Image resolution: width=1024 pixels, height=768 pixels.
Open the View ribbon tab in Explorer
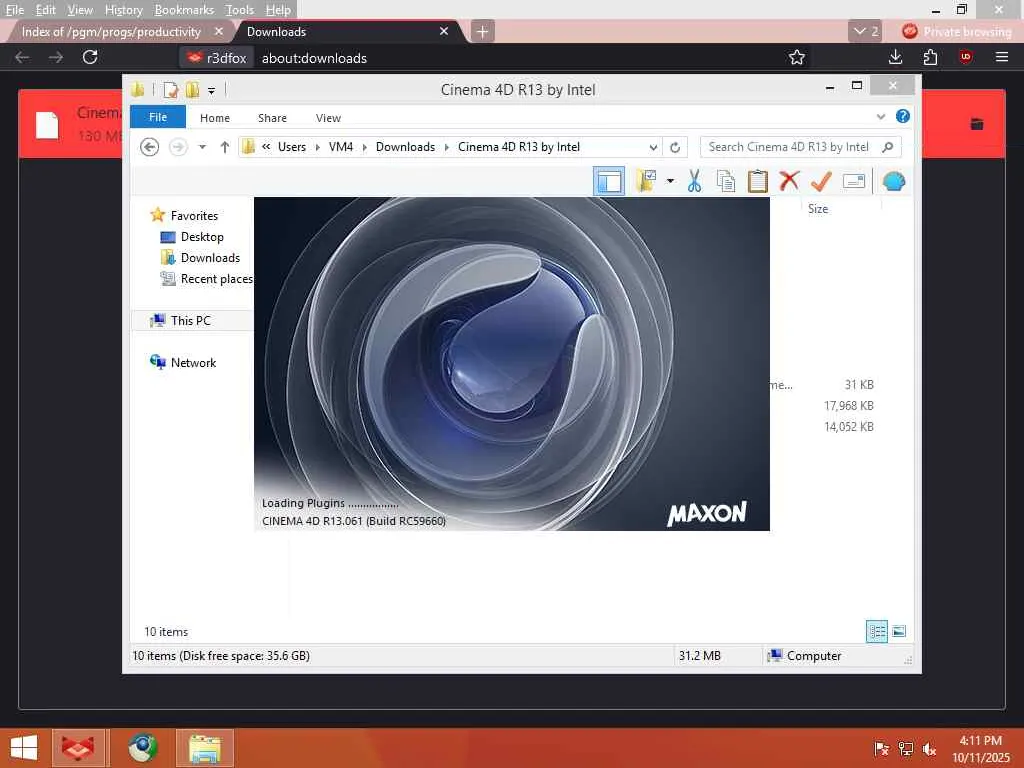pos(328,118)
